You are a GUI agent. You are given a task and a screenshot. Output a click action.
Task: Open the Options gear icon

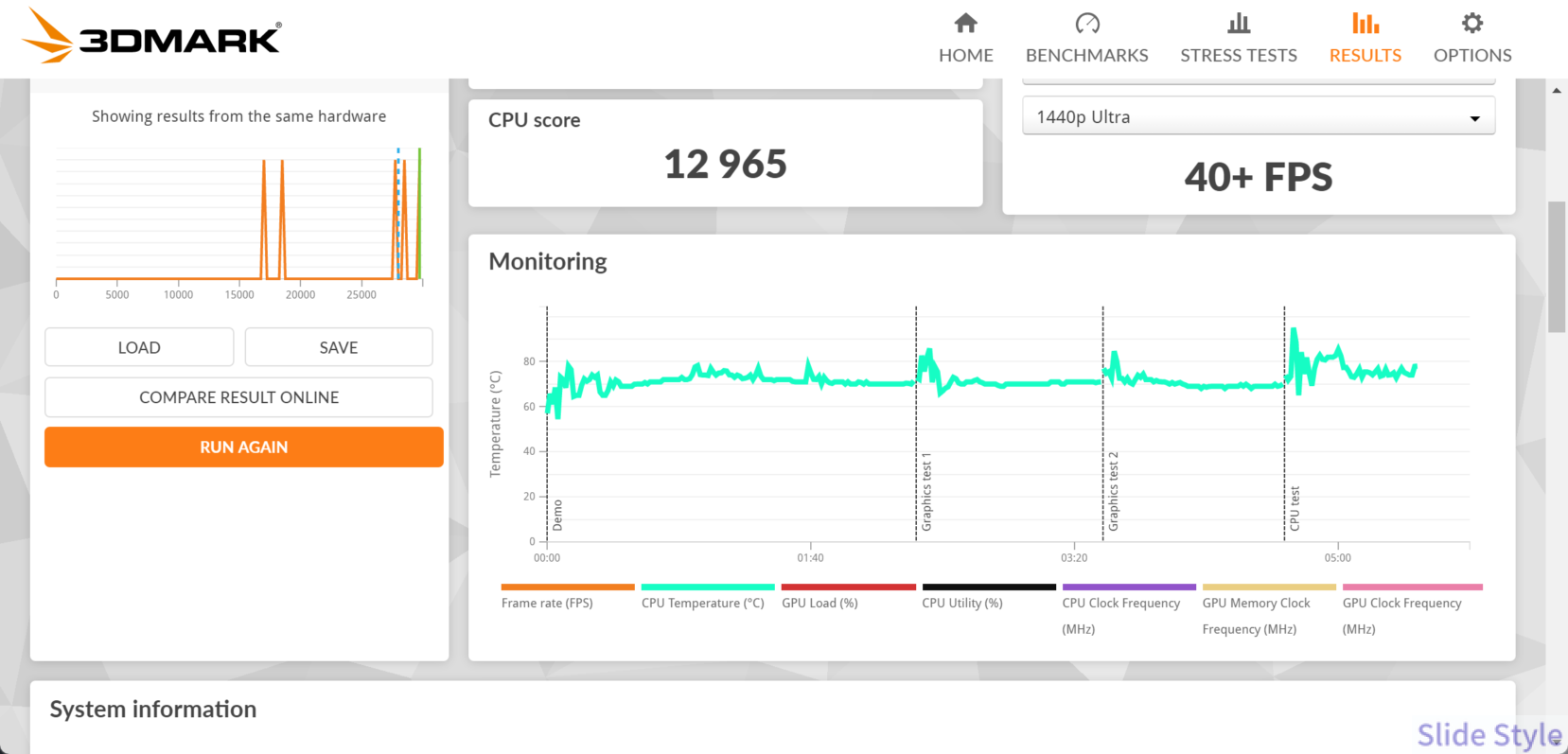pos(1471,24)
